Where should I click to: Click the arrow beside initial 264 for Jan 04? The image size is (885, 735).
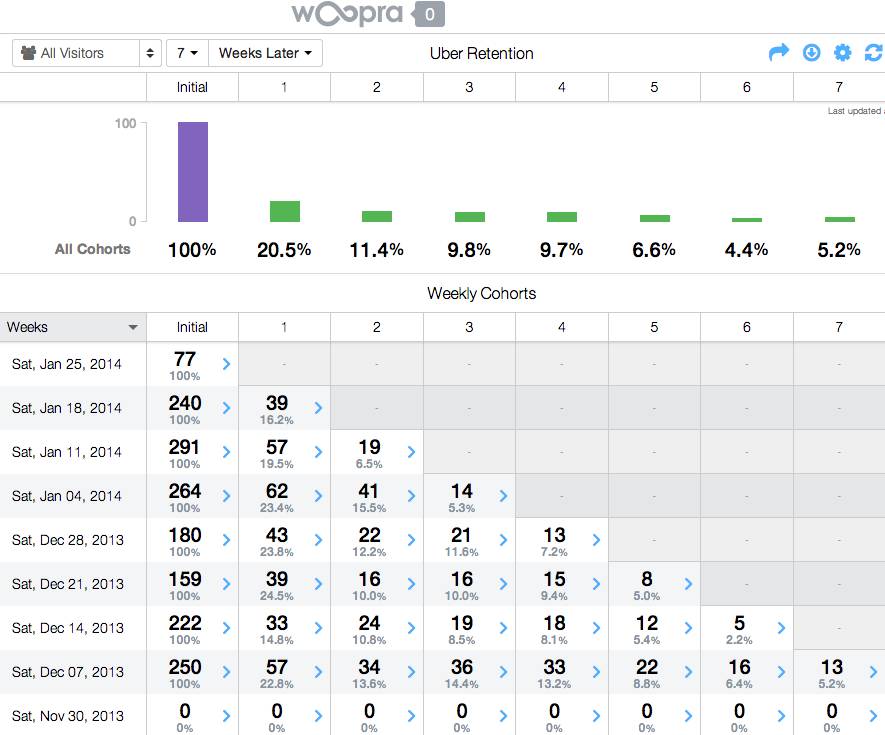(226, 496)
